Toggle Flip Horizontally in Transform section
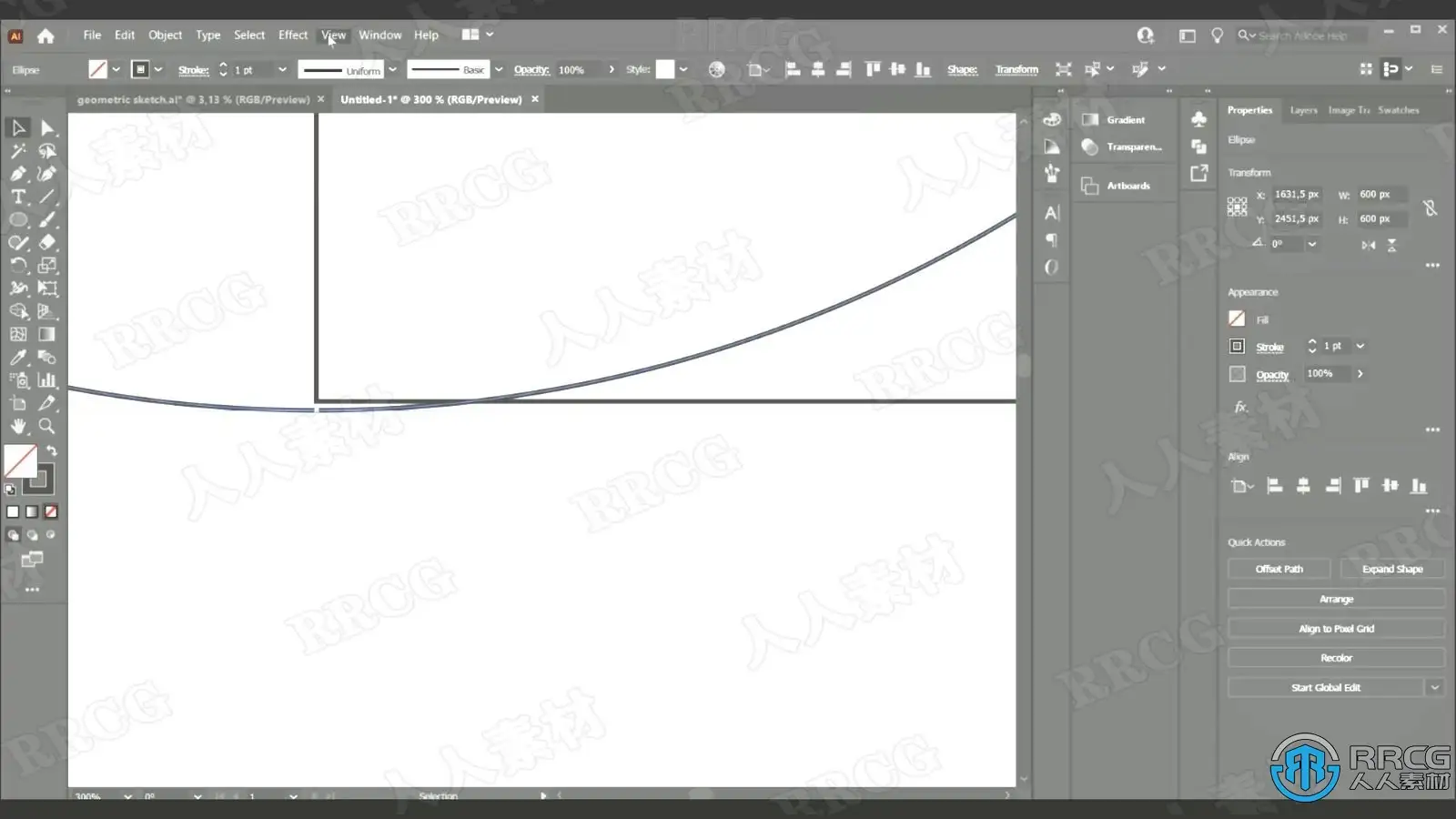 click(x=1369, y=245)
